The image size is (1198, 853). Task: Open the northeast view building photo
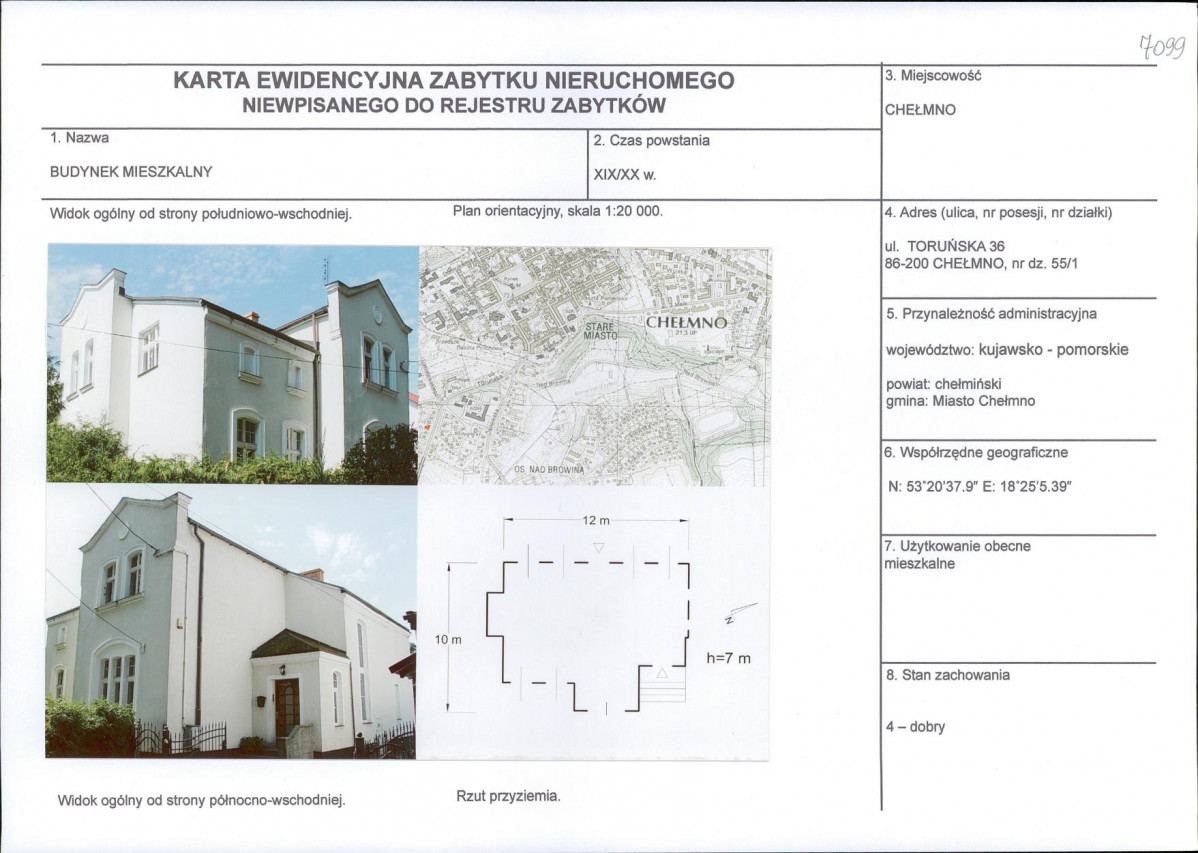pos(230,622)
